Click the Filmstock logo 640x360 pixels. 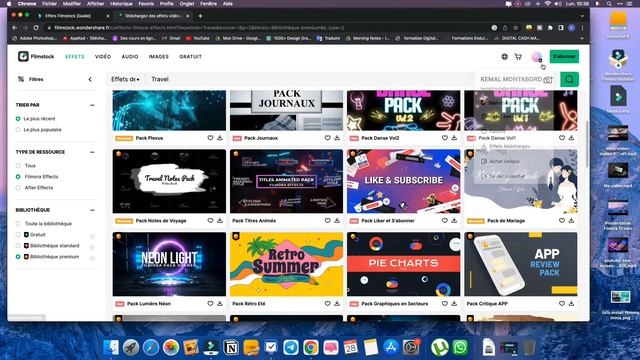point(36,56)
